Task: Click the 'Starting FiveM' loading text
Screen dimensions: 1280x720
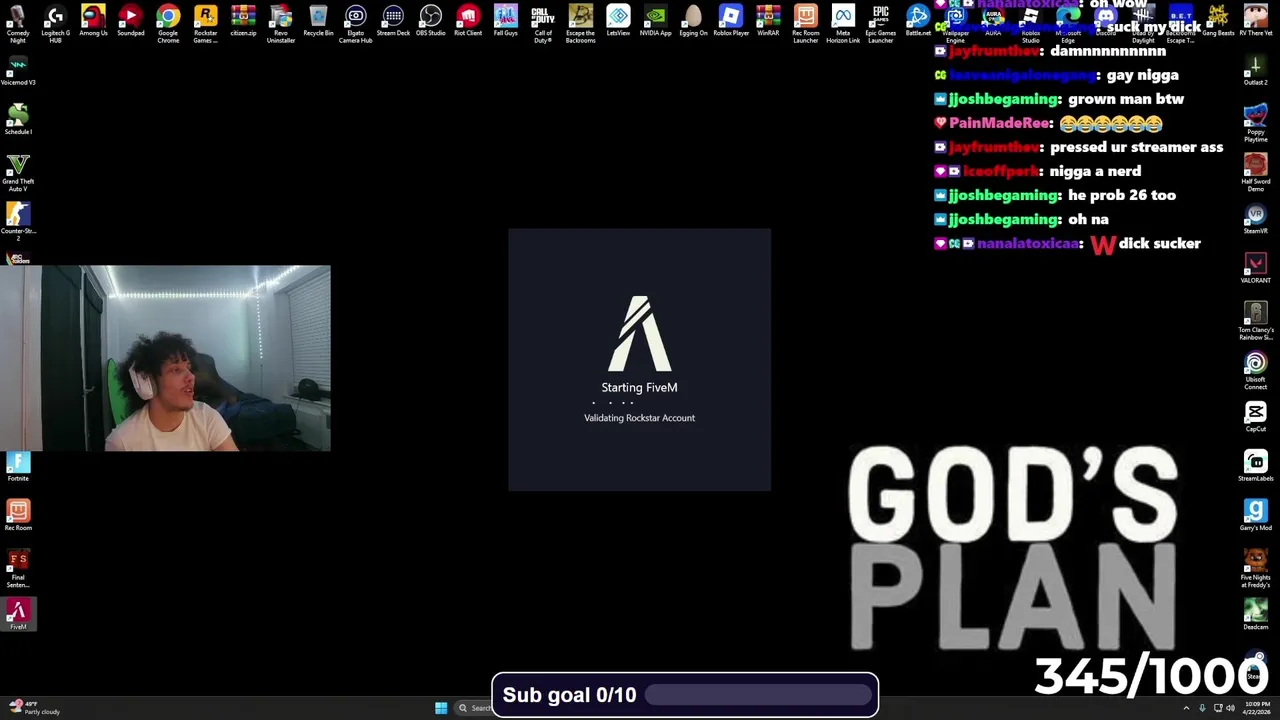Action: pos(639,387)
